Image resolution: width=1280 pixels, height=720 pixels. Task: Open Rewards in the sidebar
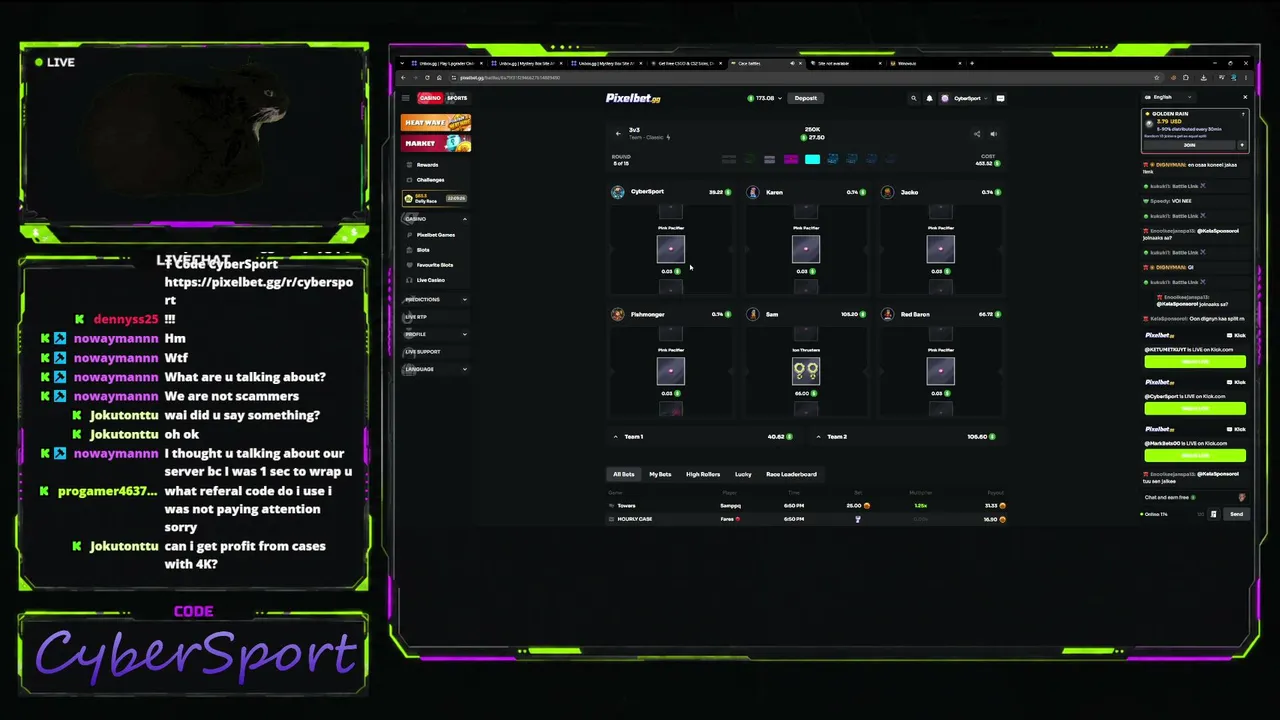click(x=428, y=165)
